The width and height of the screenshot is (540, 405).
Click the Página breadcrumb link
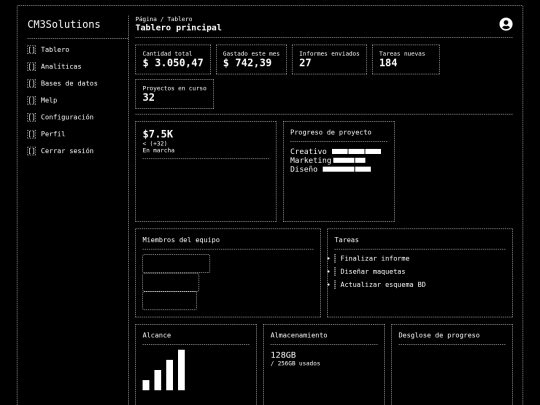pyautogui.click(x=146, y=19)
